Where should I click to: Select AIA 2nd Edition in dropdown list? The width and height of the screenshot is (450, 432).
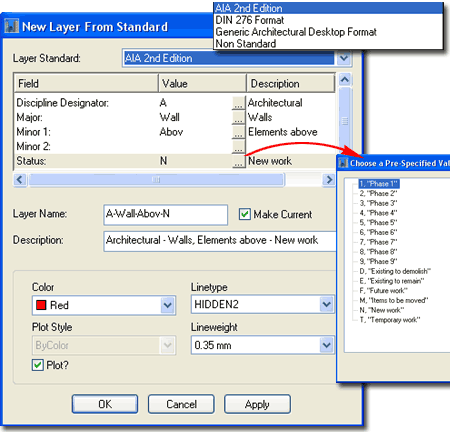pos(328,8)
